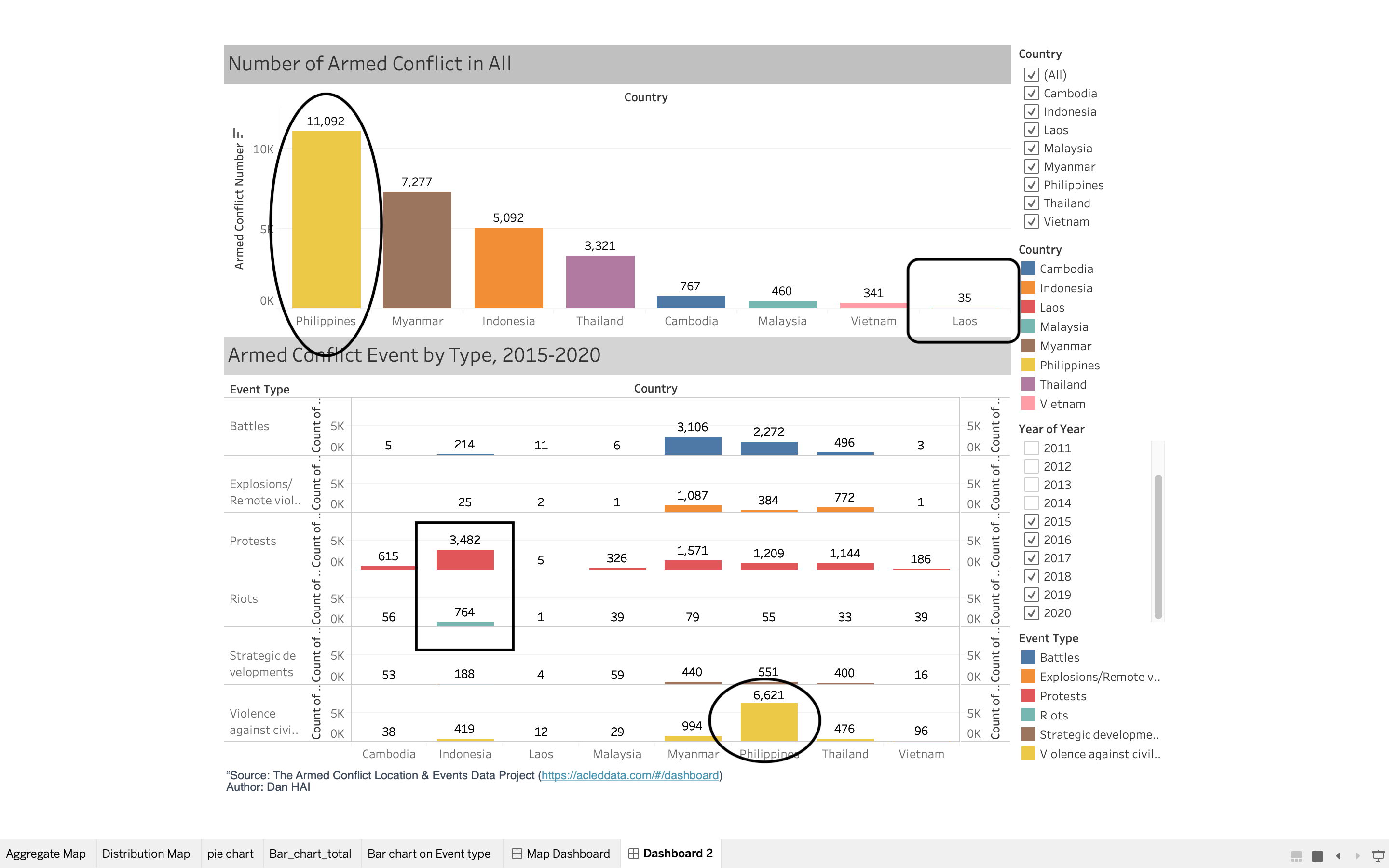Image resolution: width=1389 pixels, height=868 pixels.
Task: Click the Philippines yellow color legend swatch
Action: point(1028,365)
